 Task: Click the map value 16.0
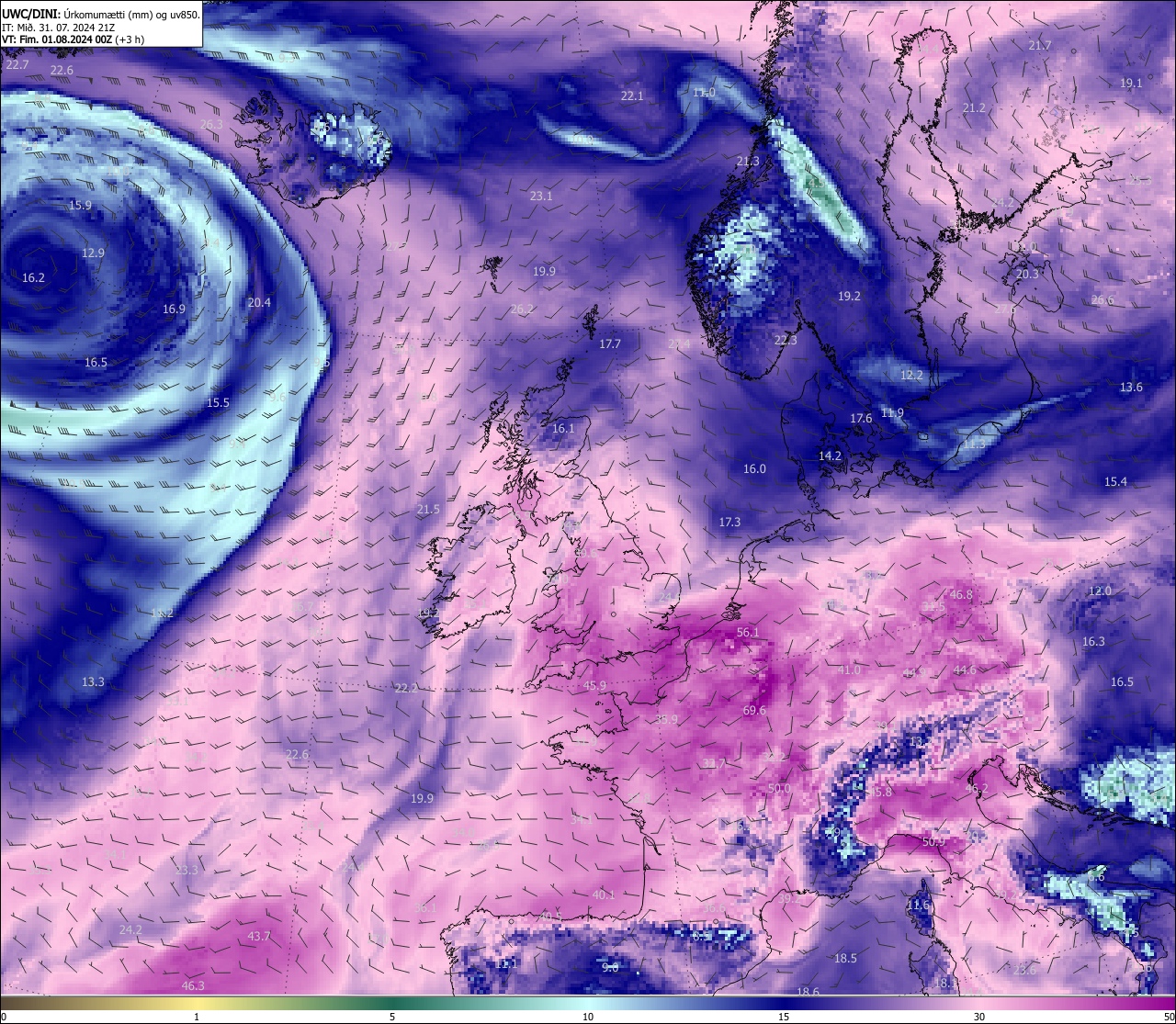tap(754, 468)
